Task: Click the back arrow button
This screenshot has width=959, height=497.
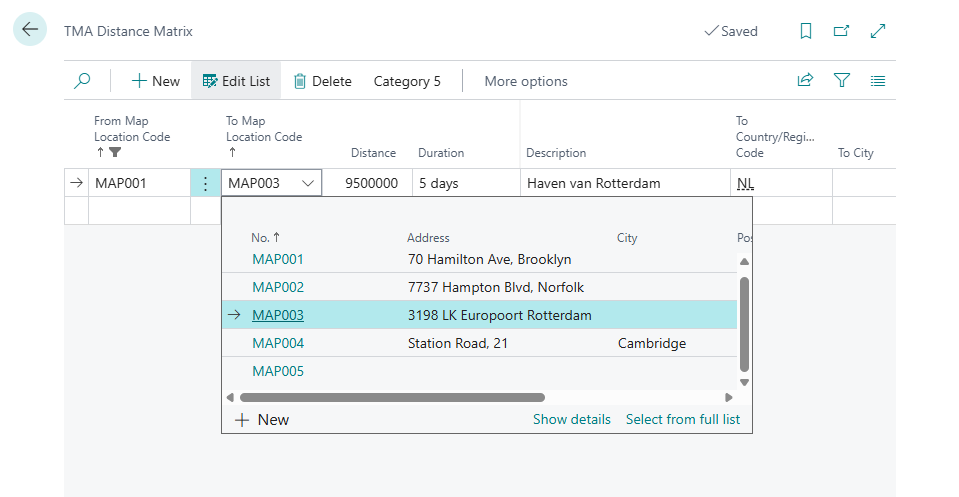Action: pos(30,30)
